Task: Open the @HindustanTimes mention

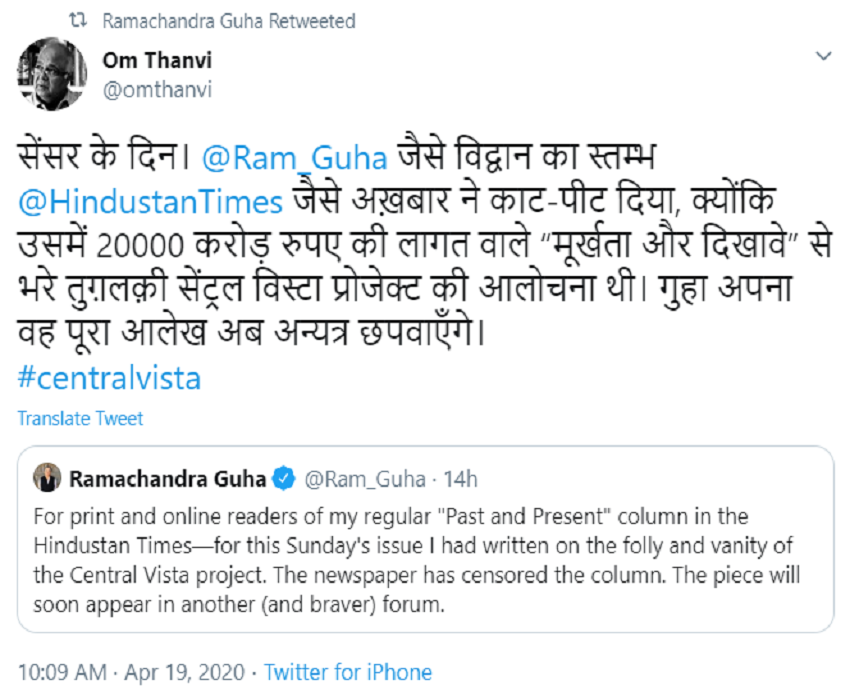Action: 150,202
